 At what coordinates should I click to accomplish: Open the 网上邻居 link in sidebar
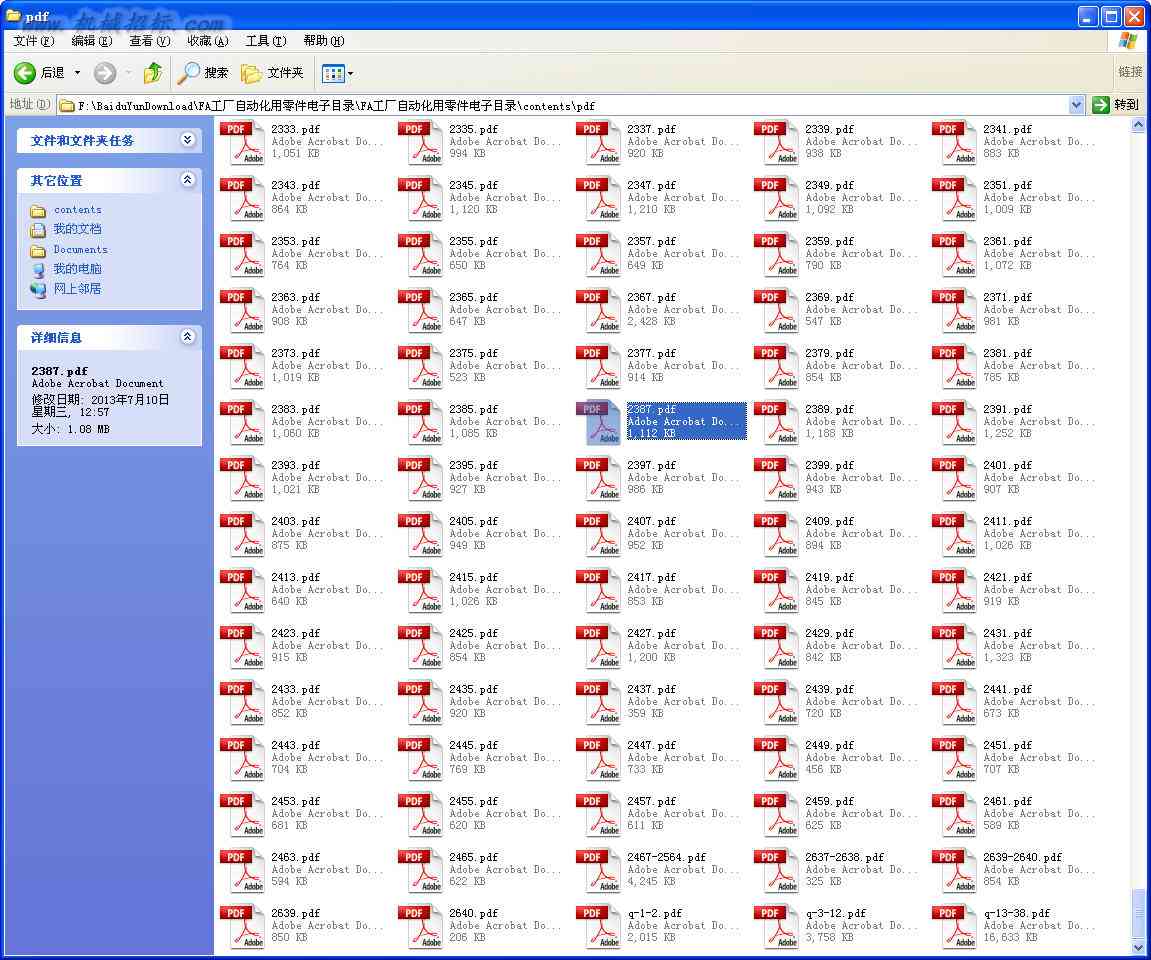[77, 288]
